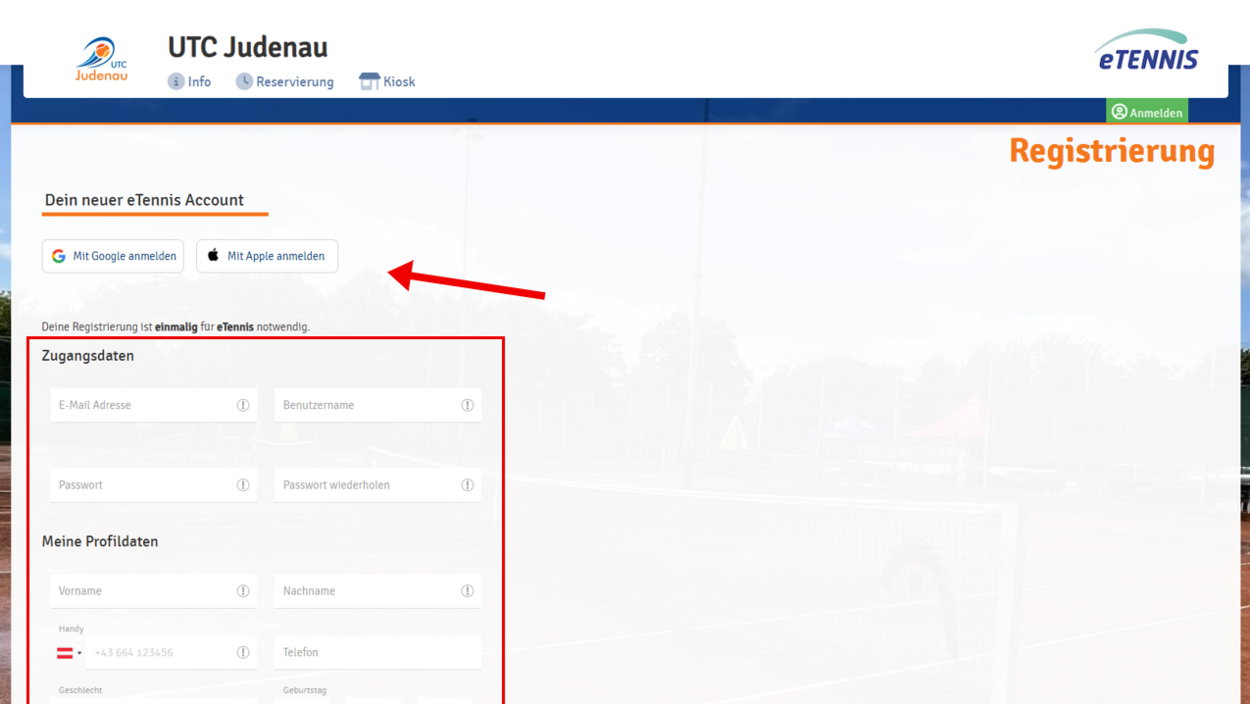Click the info icon in Passwort field
Image resolution: width=1250 pixels, height=704 pixels.
[x=243, y=485]
